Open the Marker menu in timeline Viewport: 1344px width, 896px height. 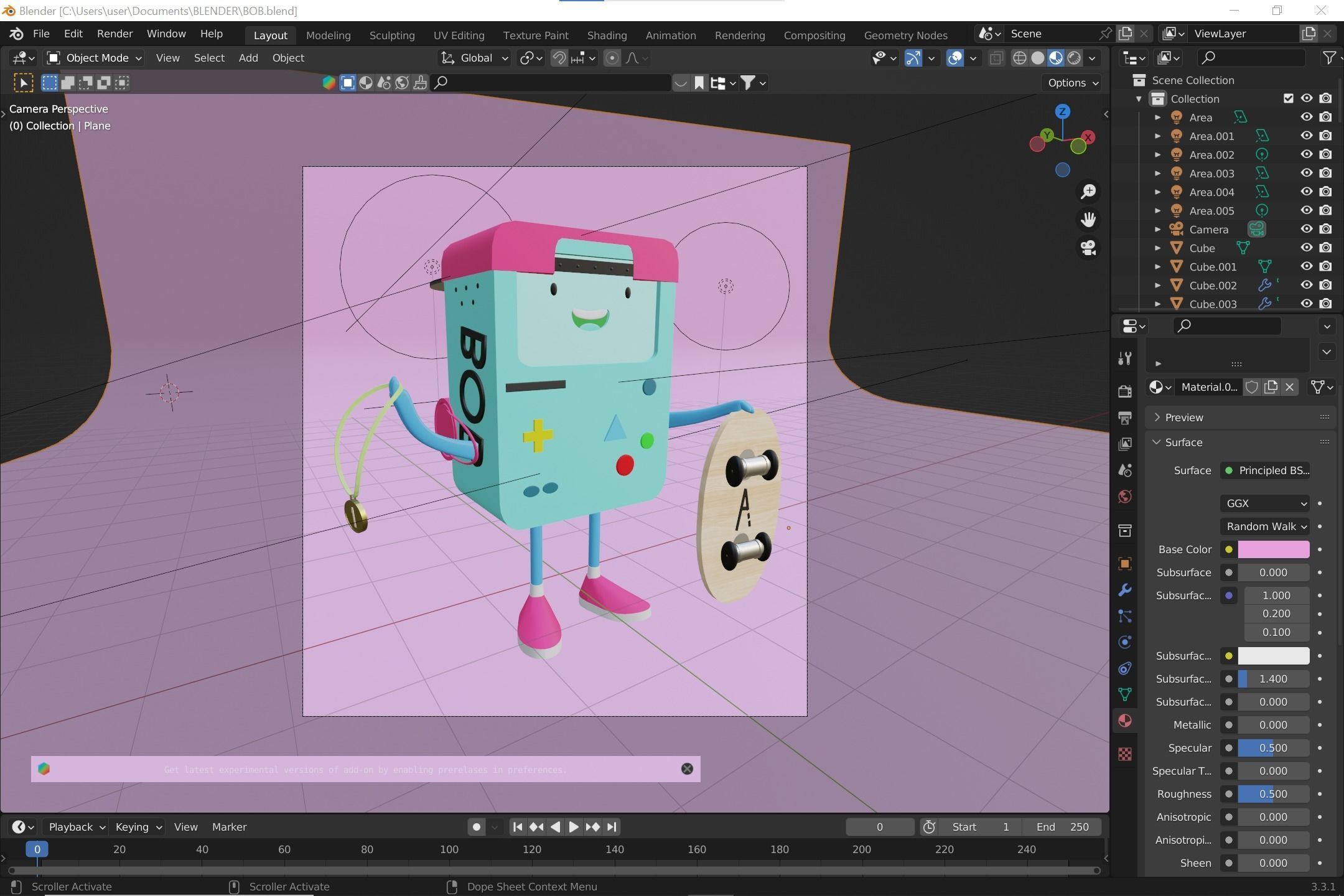(x=229, y=827)
